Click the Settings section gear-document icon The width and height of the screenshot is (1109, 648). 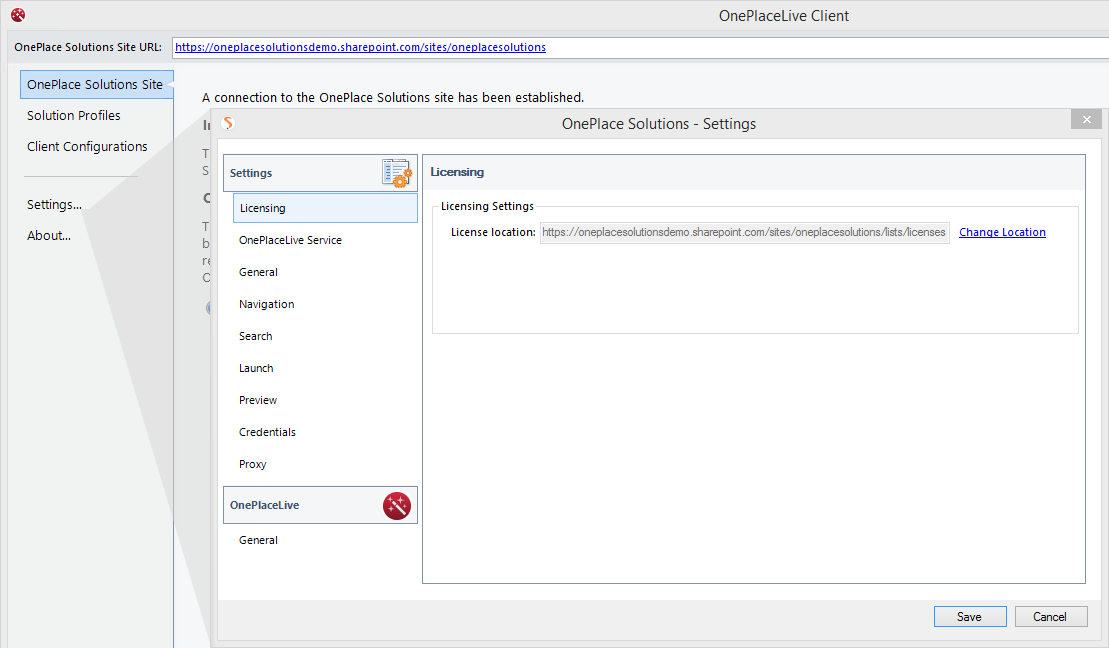(397, 173)
